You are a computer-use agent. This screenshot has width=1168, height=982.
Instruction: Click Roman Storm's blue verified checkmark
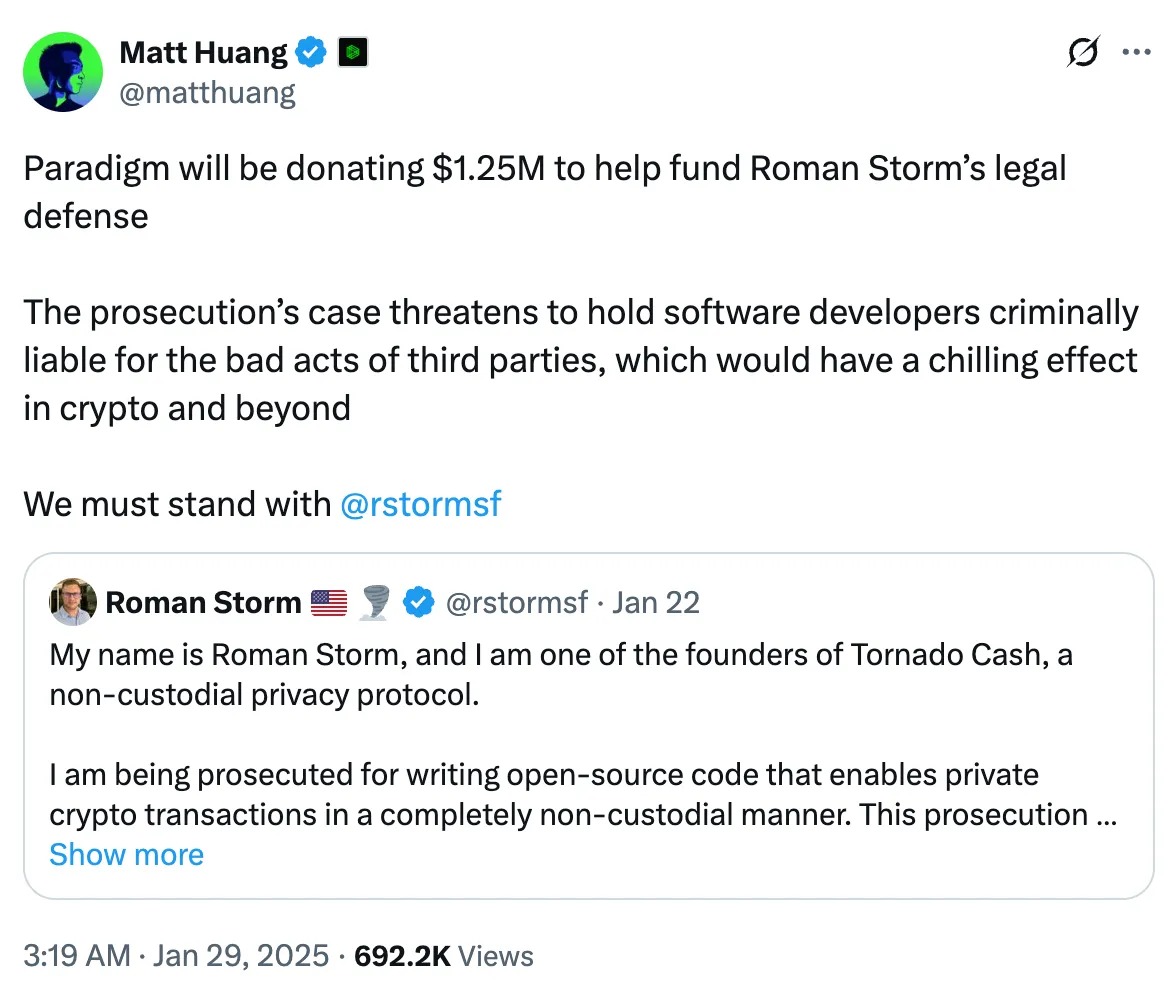[417, 602]
